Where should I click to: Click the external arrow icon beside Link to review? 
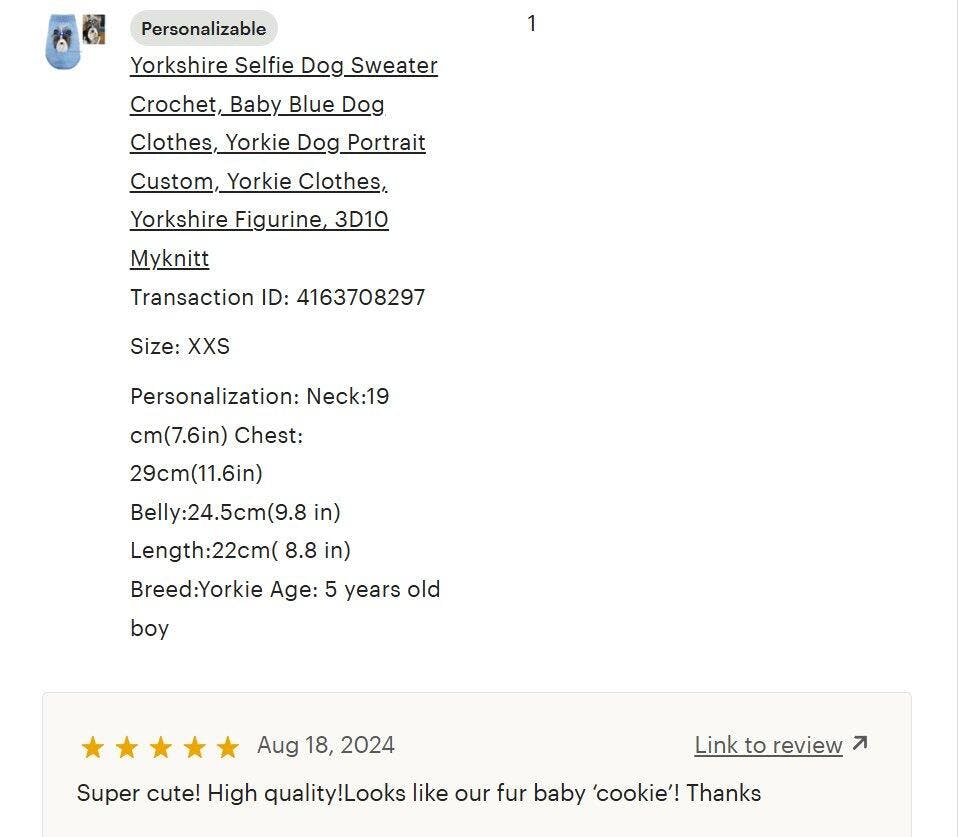point(860,744)
